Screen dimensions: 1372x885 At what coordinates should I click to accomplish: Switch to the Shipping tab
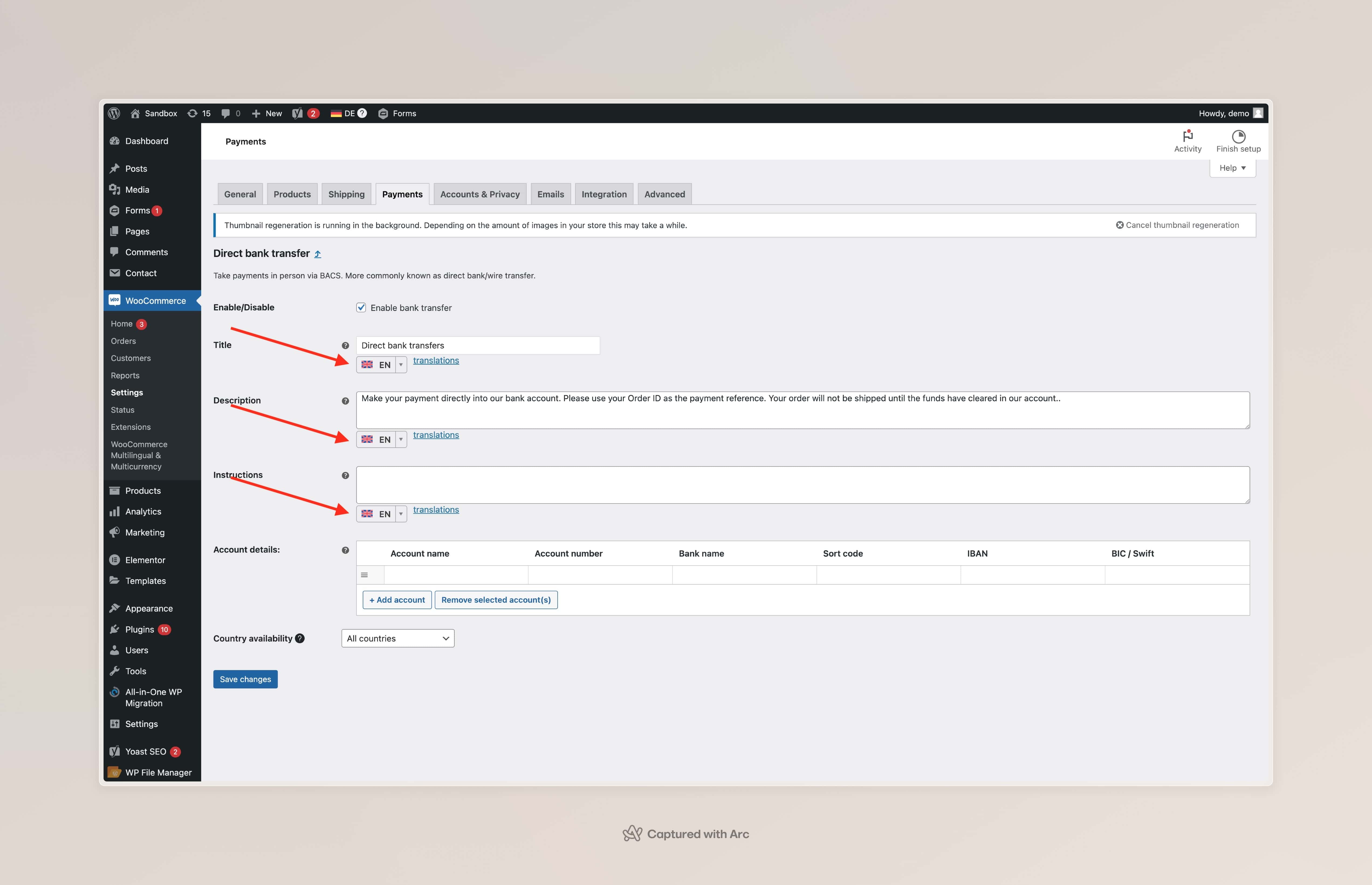[347, 194]
